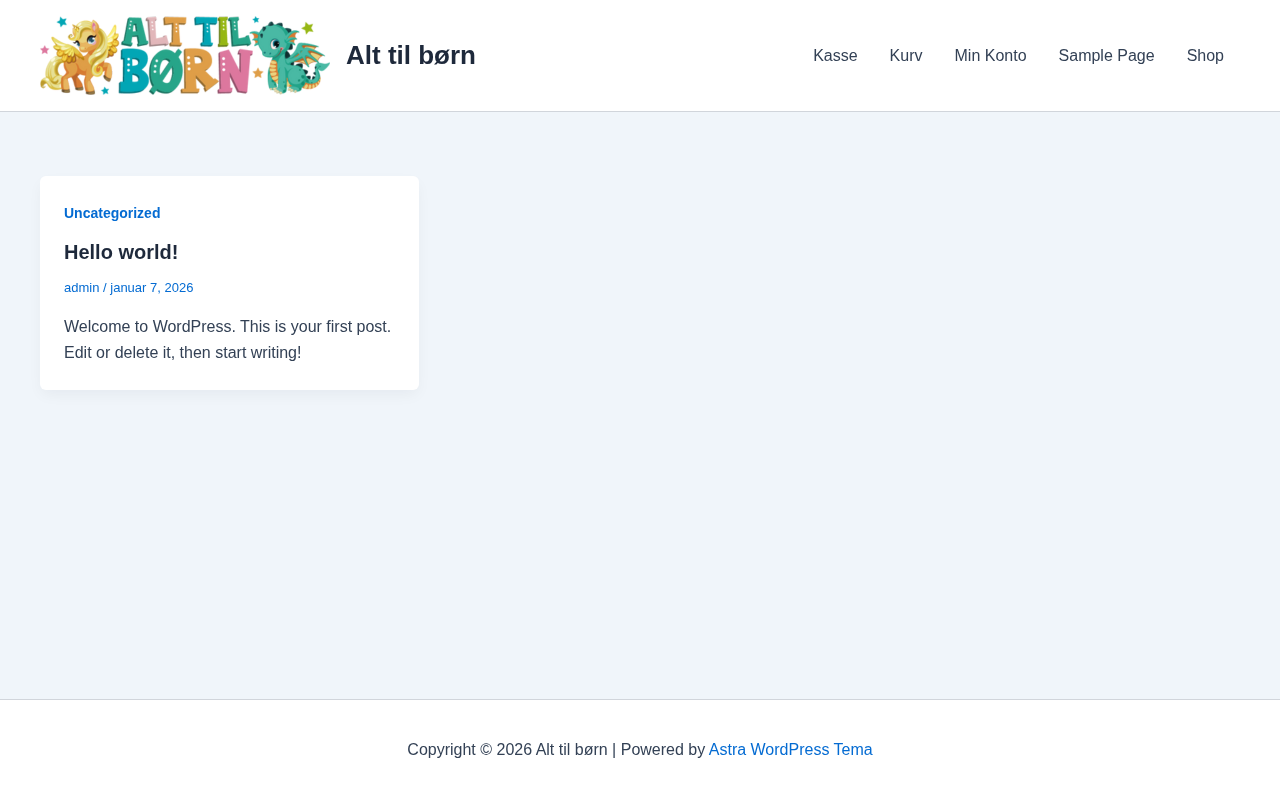Navigate to the Shop menu item
This screenshot has width=1280, height=800.
click(1205, 56)
